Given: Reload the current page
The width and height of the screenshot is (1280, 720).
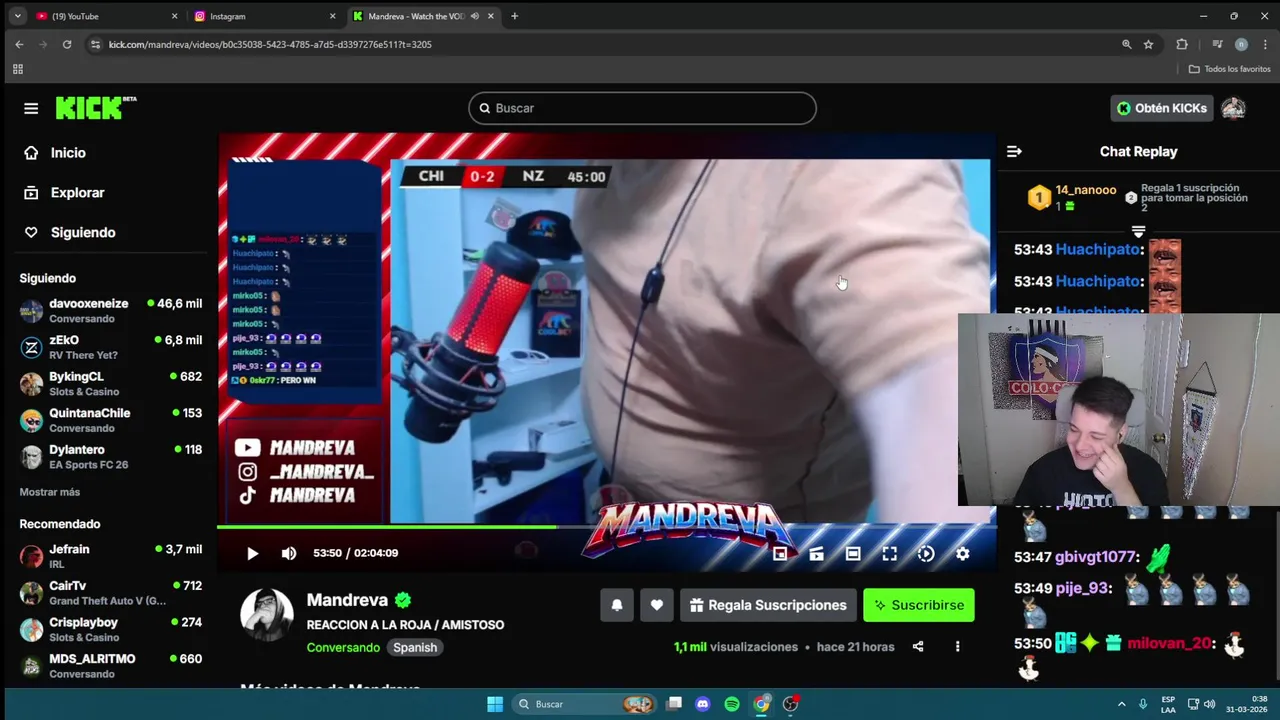Looking at the screenshot, I should (67, 44).
